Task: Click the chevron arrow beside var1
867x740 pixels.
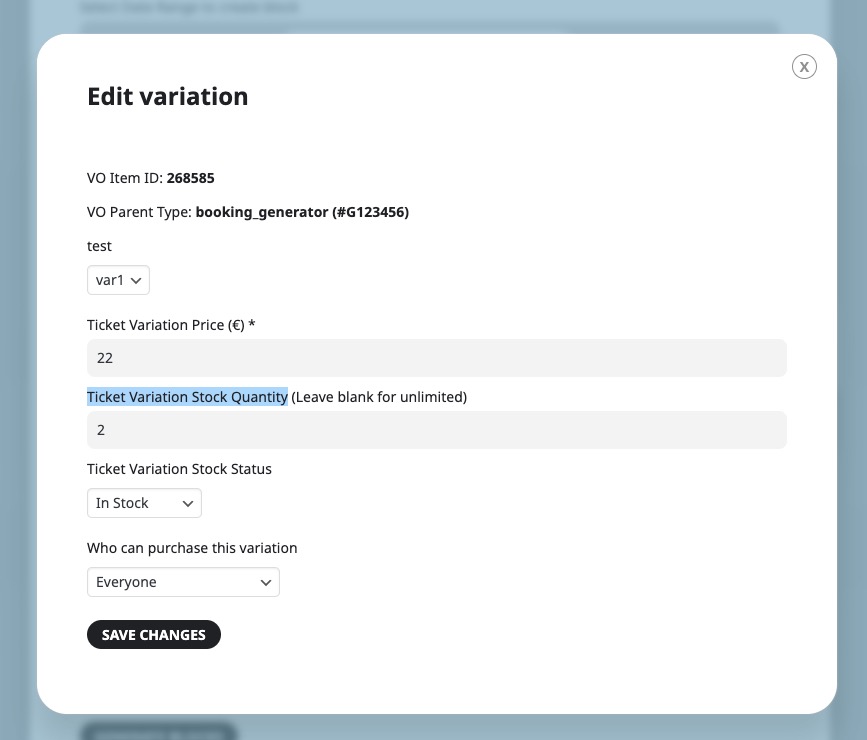Action: [136, 280]
